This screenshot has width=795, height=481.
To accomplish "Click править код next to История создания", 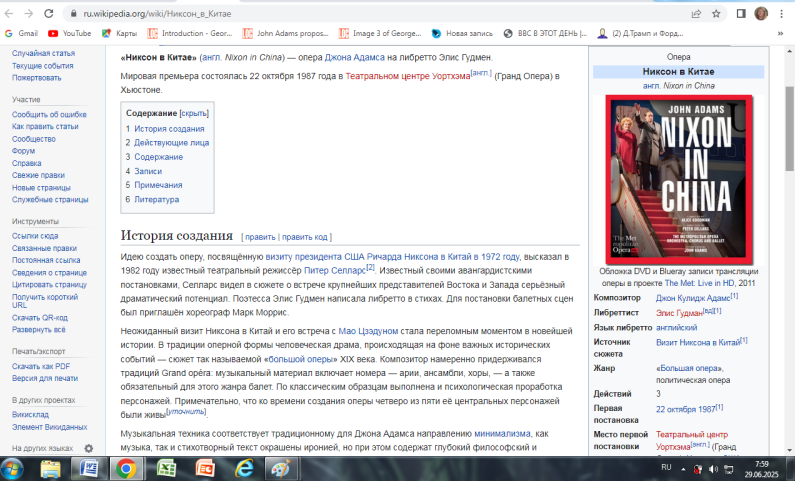I will pos(305,237).
